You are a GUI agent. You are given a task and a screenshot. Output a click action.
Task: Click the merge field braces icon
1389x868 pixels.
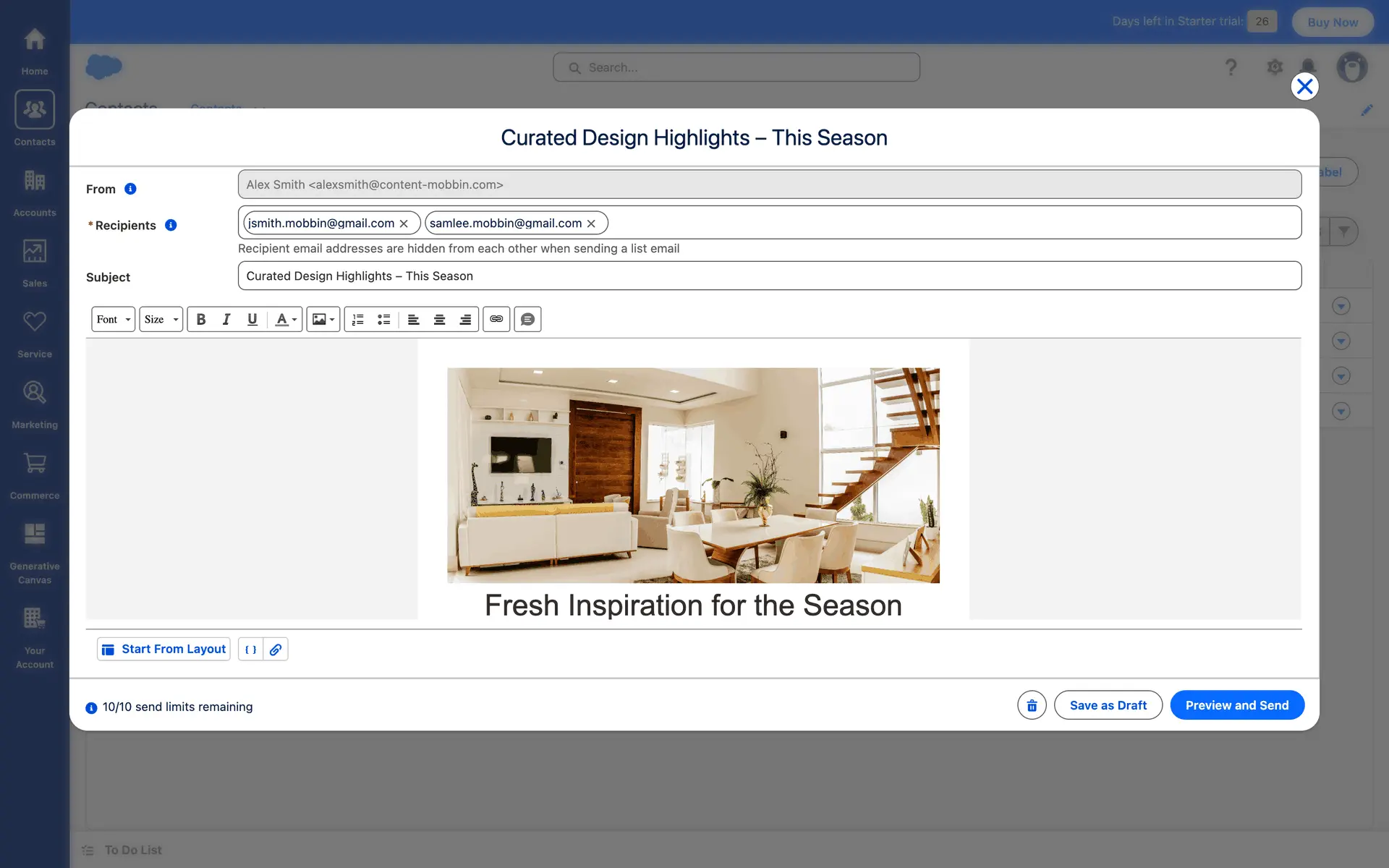tap(250, 650)
